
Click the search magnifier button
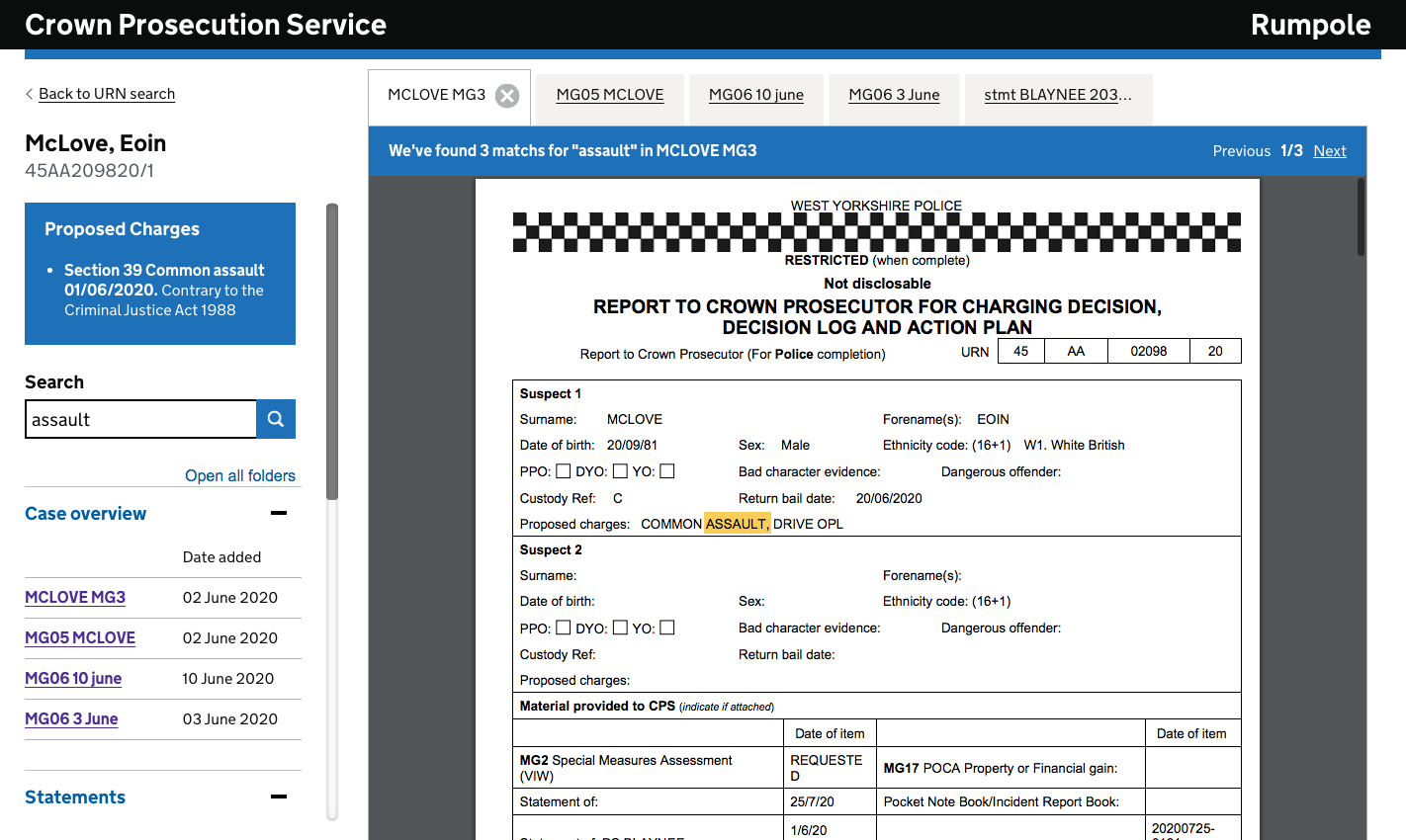(276, 419)
